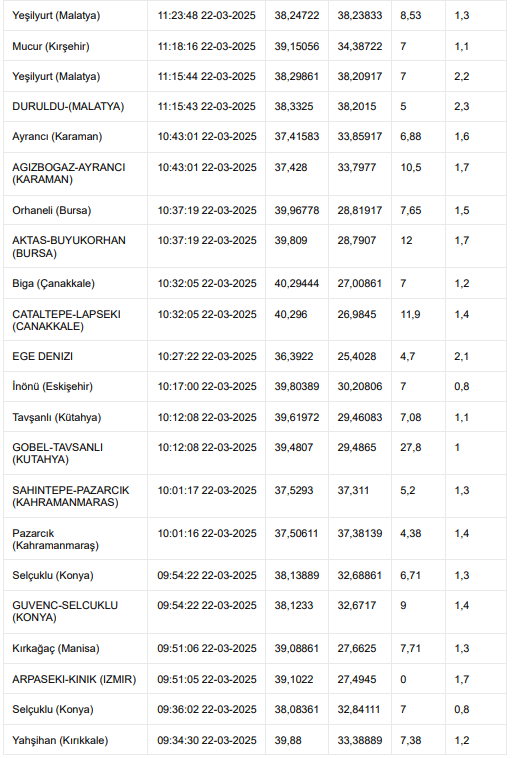The width and height of the screenshot is (513, 758).
Task: Select the SAHINTEPE-PAZARCIK (KAHRAMANMARAS) entry
Action: point(71,496)
